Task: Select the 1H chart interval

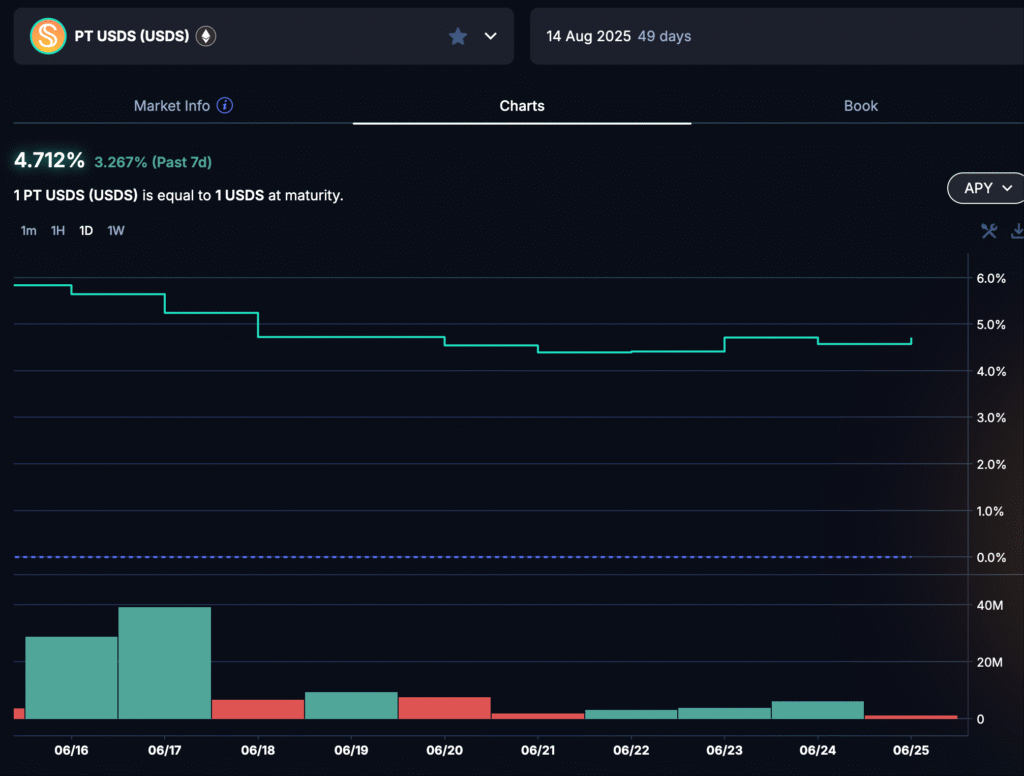Action: point(58,231)
